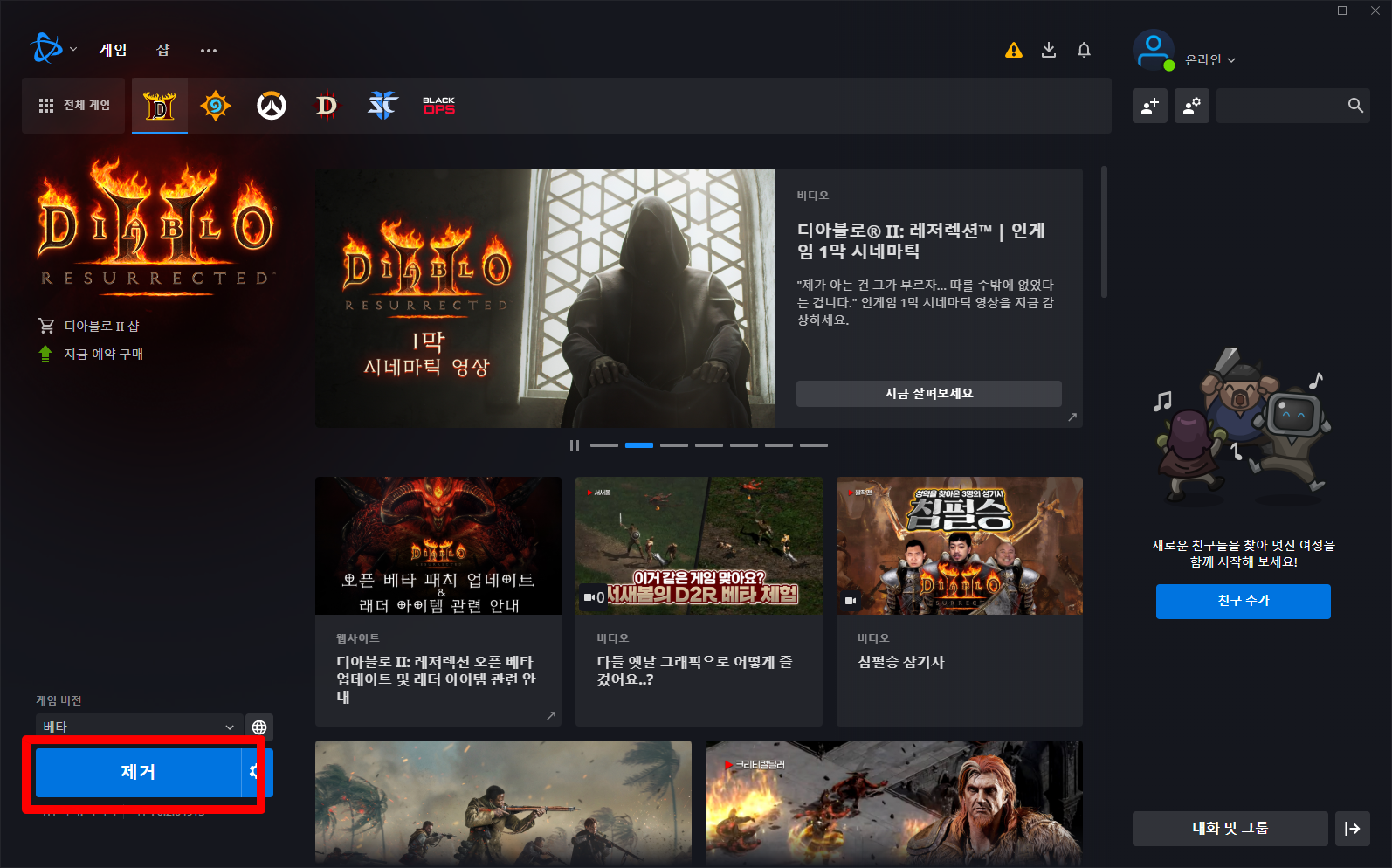Open the three-dot more menu
Screen dimensions: 1392x868
tap(209, 50)
